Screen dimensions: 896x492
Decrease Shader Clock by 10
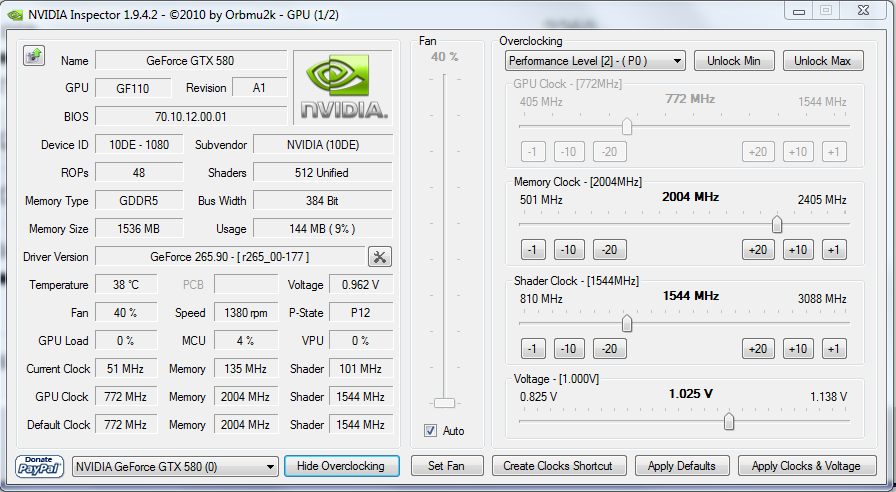tap(569, 349)
